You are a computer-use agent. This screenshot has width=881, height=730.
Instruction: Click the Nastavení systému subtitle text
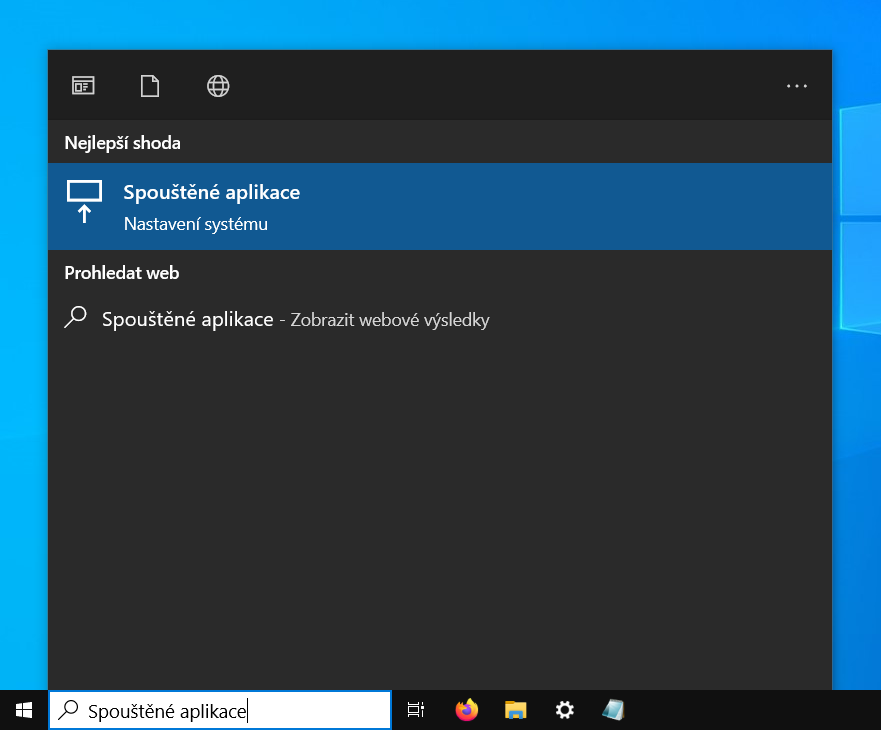[x=195, y=224]
